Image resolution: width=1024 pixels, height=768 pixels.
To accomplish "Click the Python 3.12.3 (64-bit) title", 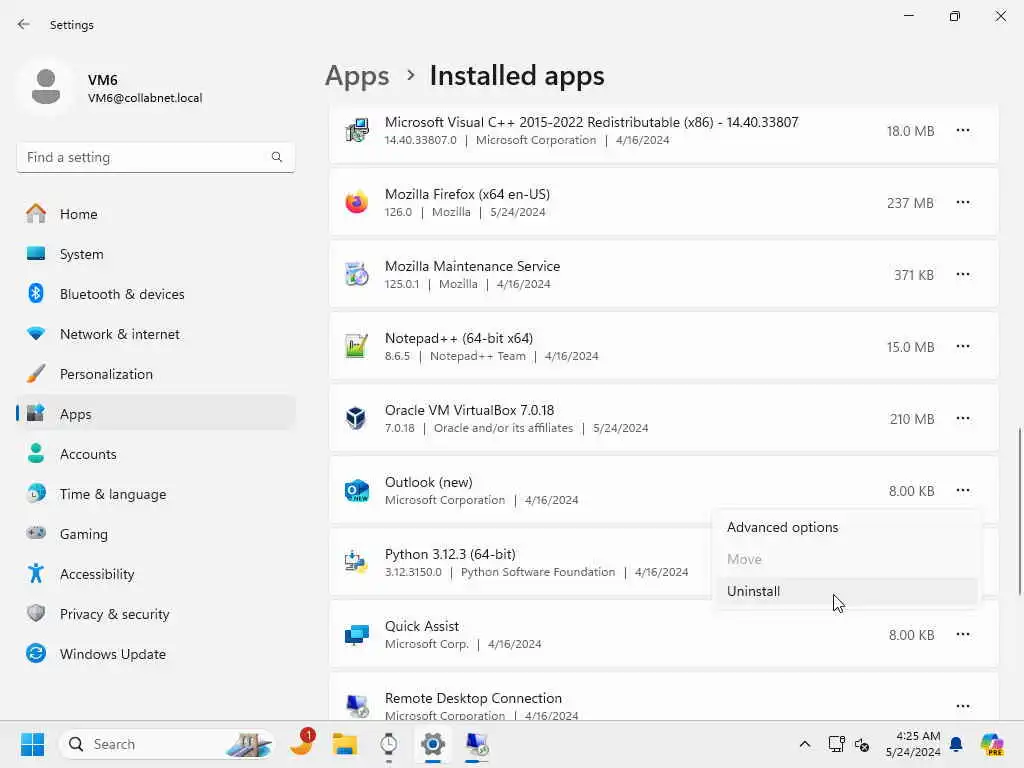I will tap(450, 554).
